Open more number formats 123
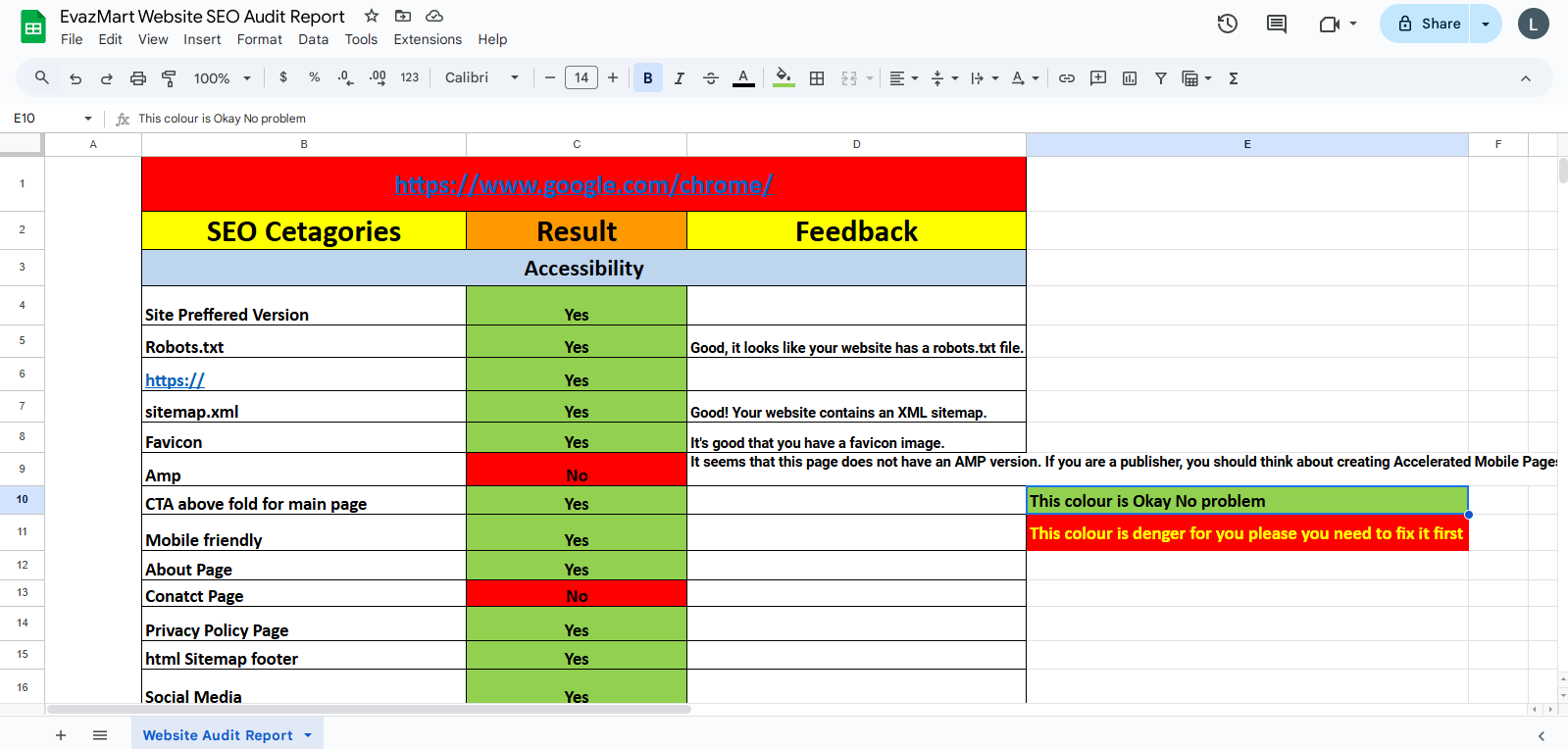The height and width of the screenshot is (749, 1568). pyautogui.click(x=410, y=77)
